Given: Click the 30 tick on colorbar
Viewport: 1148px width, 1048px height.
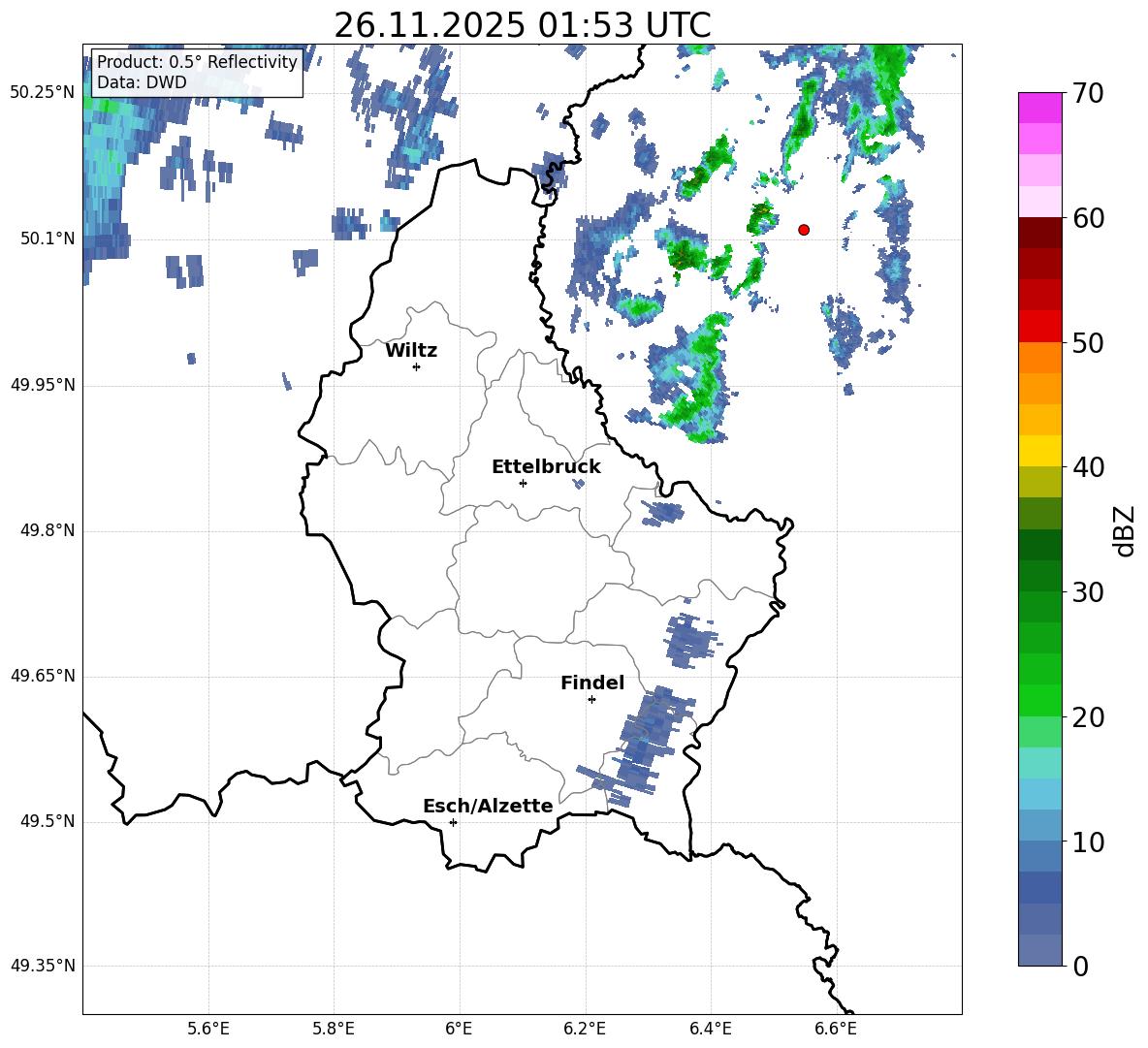Looking at the screenshot, I should click(1089, 592).
